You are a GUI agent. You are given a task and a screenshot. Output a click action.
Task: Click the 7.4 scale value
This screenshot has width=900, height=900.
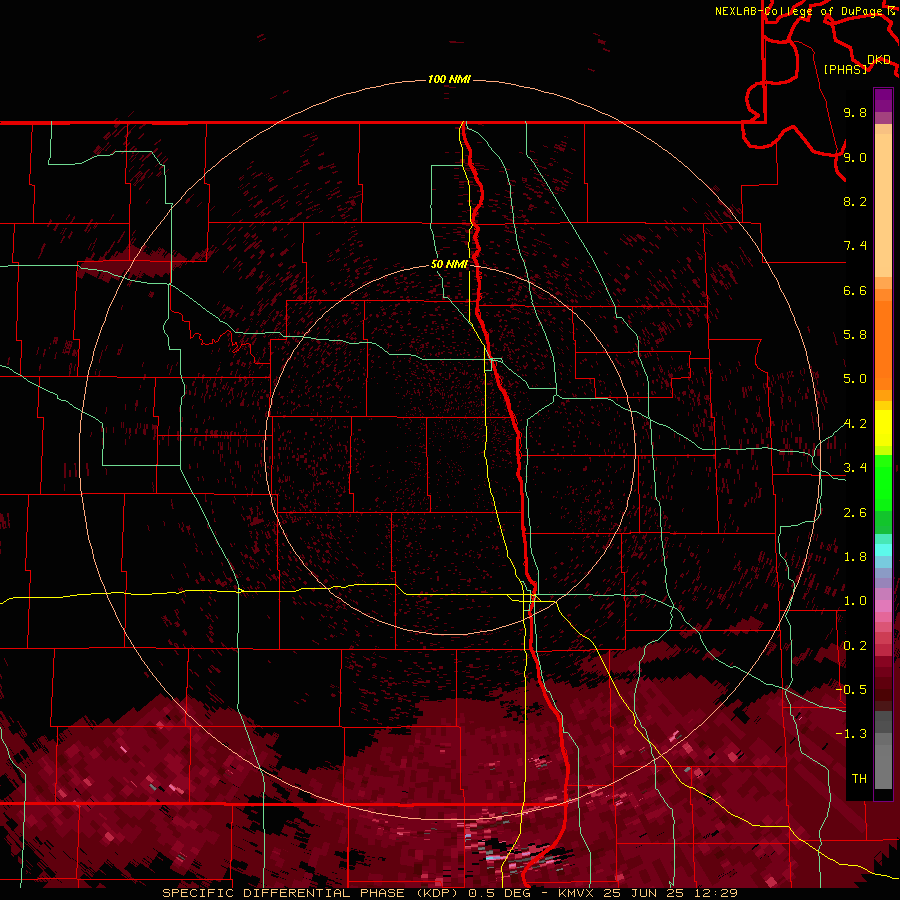[x=855, y=246]
